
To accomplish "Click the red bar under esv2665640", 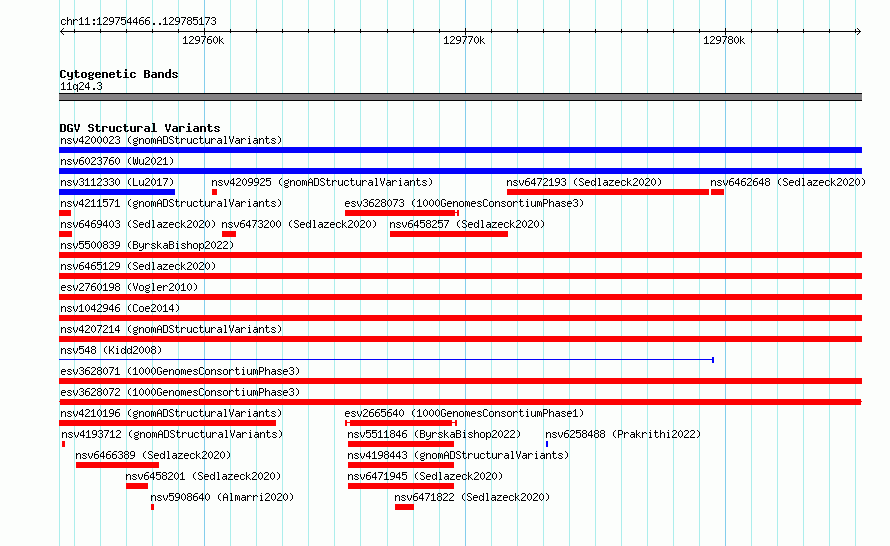I will click(401, 423).
